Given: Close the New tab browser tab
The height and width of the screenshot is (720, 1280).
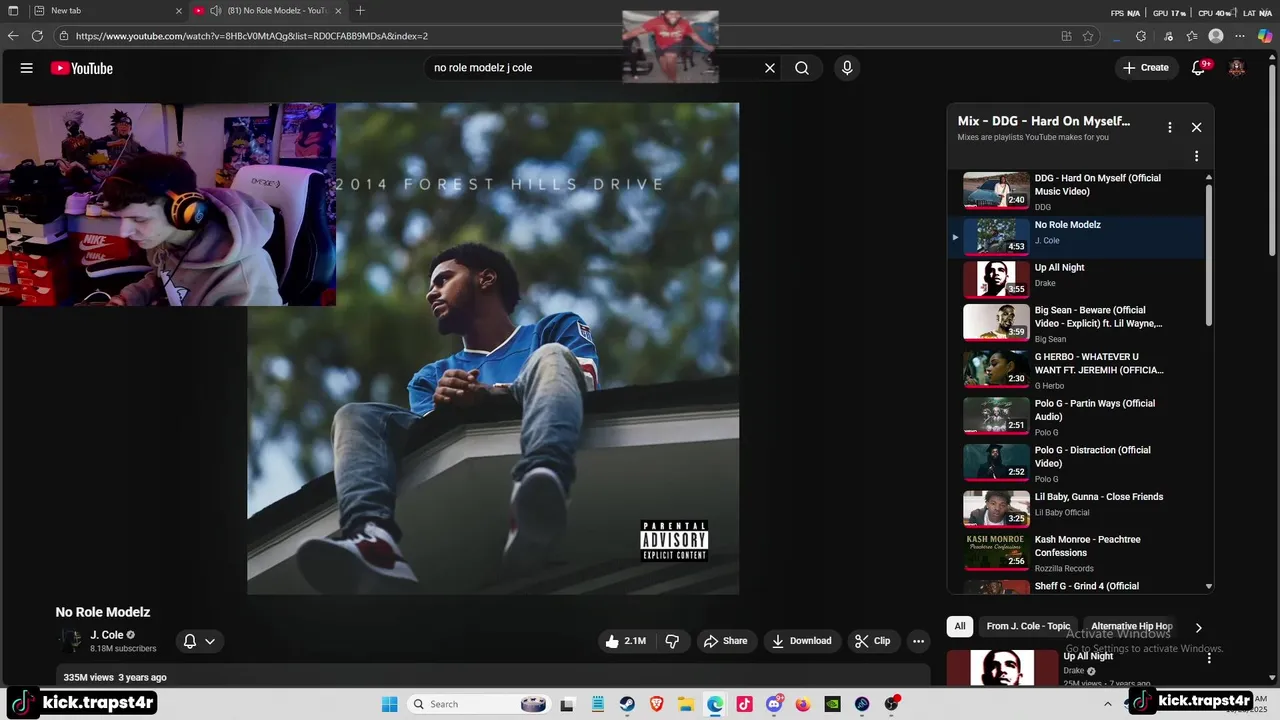Looking at the screenshot, I should click(x=179, y=11).
